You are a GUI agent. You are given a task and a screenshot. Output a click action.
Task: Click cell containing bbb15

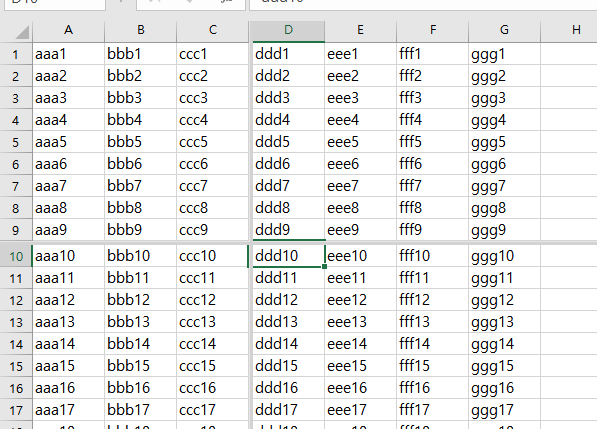[140, 366]
